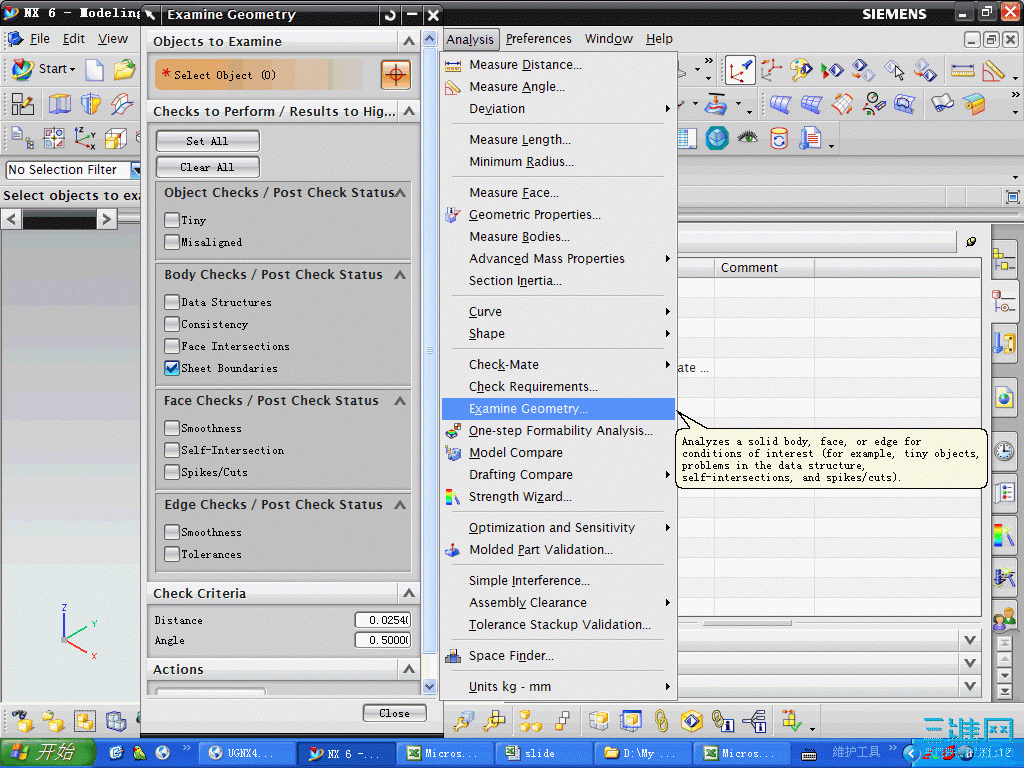Viewport: 1024px width, 768px height.
Task: Click the Angle value field
Action: pyautogui.click(x=383, y=640)
